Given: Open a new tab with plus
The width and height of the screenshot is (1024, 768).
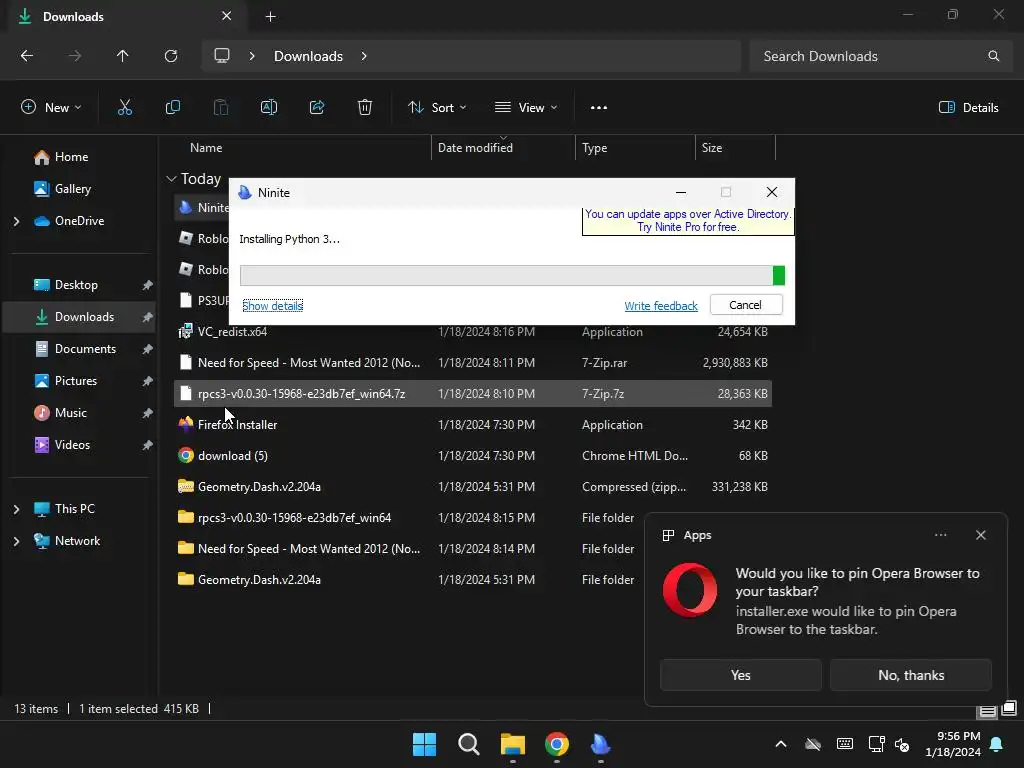Looking at the screenshot, I should pos(270,17).
